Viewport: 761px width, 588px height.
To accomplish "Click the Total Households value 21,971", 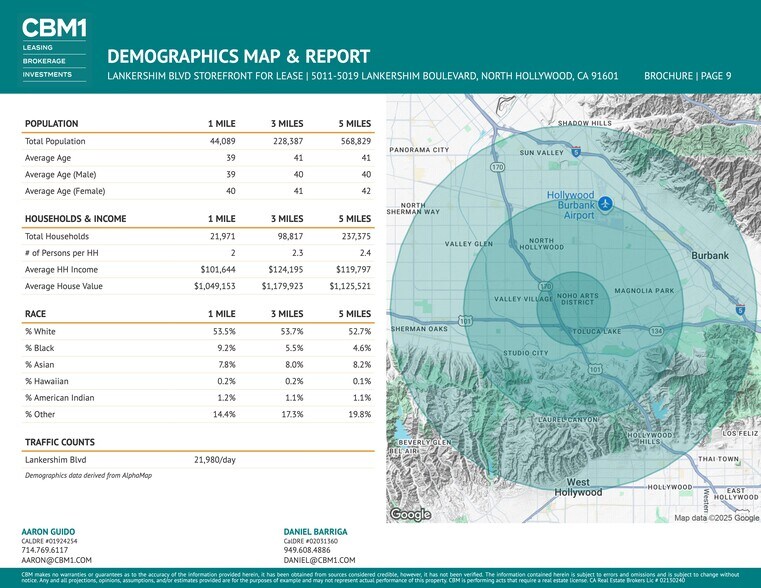I will tap(223, 236).
